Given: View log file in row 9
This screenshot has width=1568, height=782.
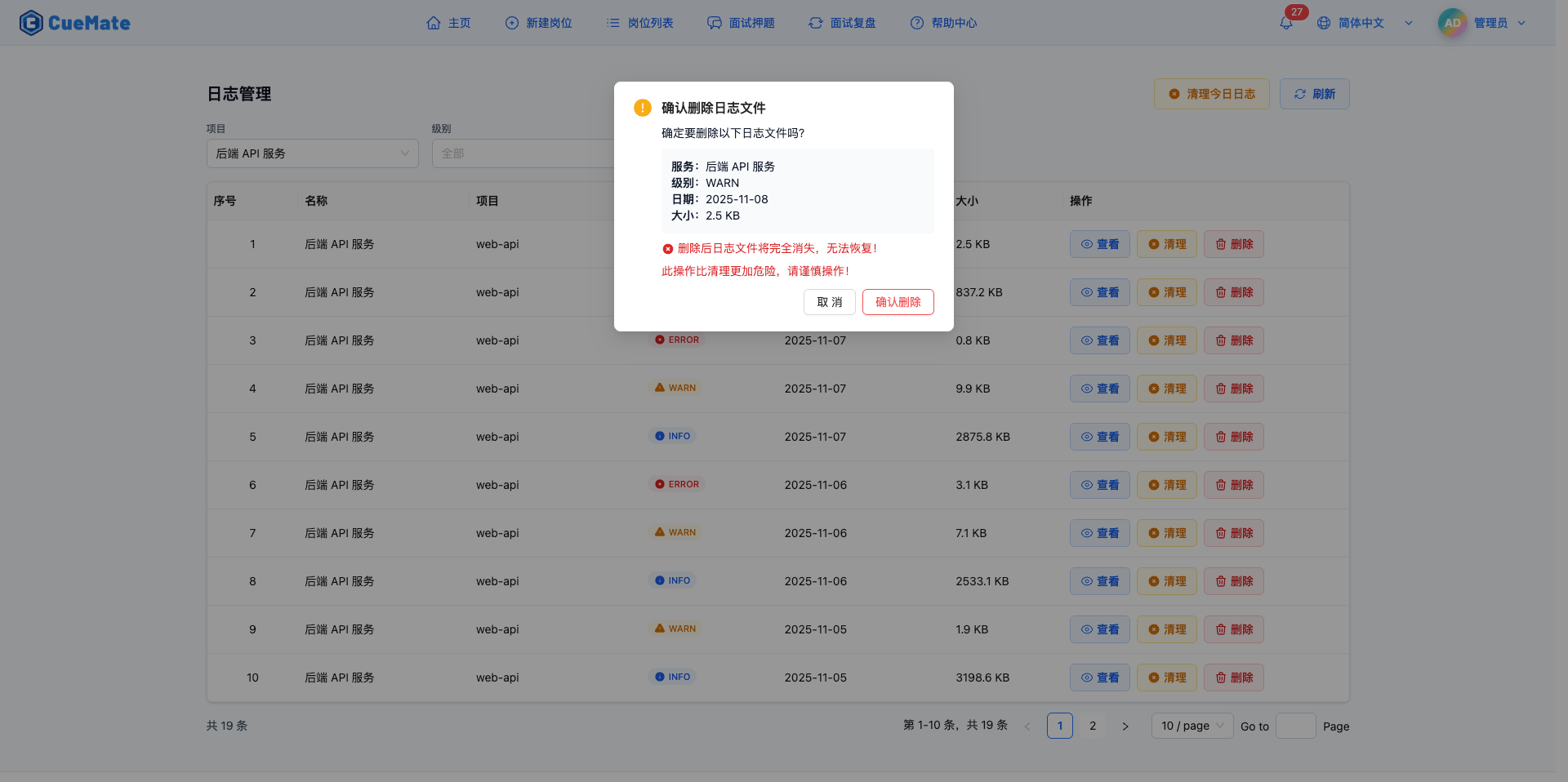Looking at the screenshot, I should pyautogui.click(x=1099, y=629).
